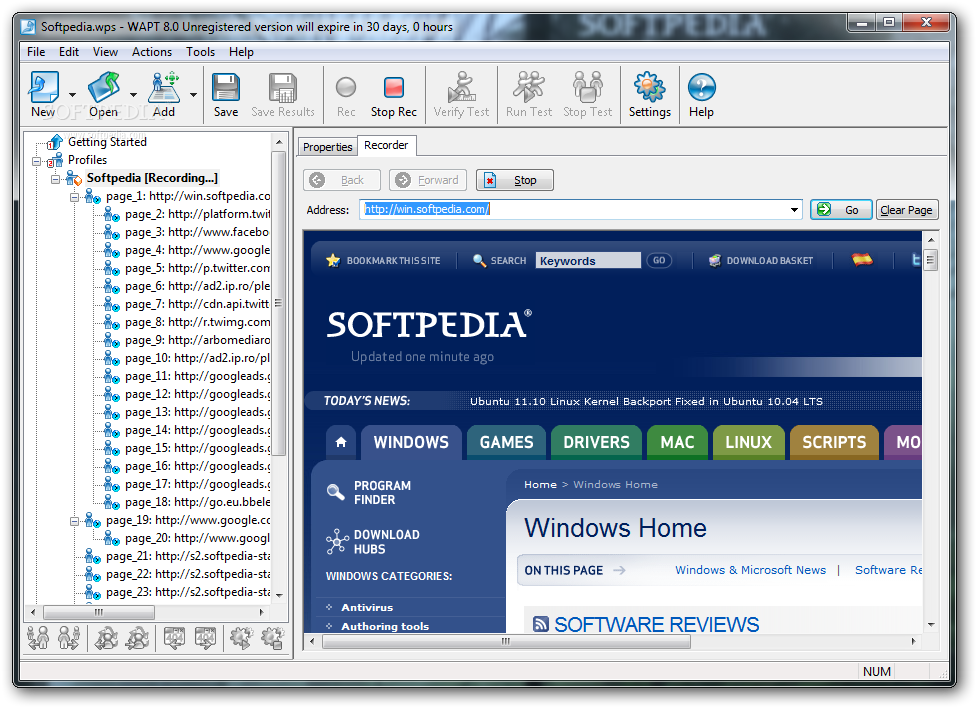Collapse the page_19 tree node
The height and width of the screenshot is (708, 977).
[74, 522]
